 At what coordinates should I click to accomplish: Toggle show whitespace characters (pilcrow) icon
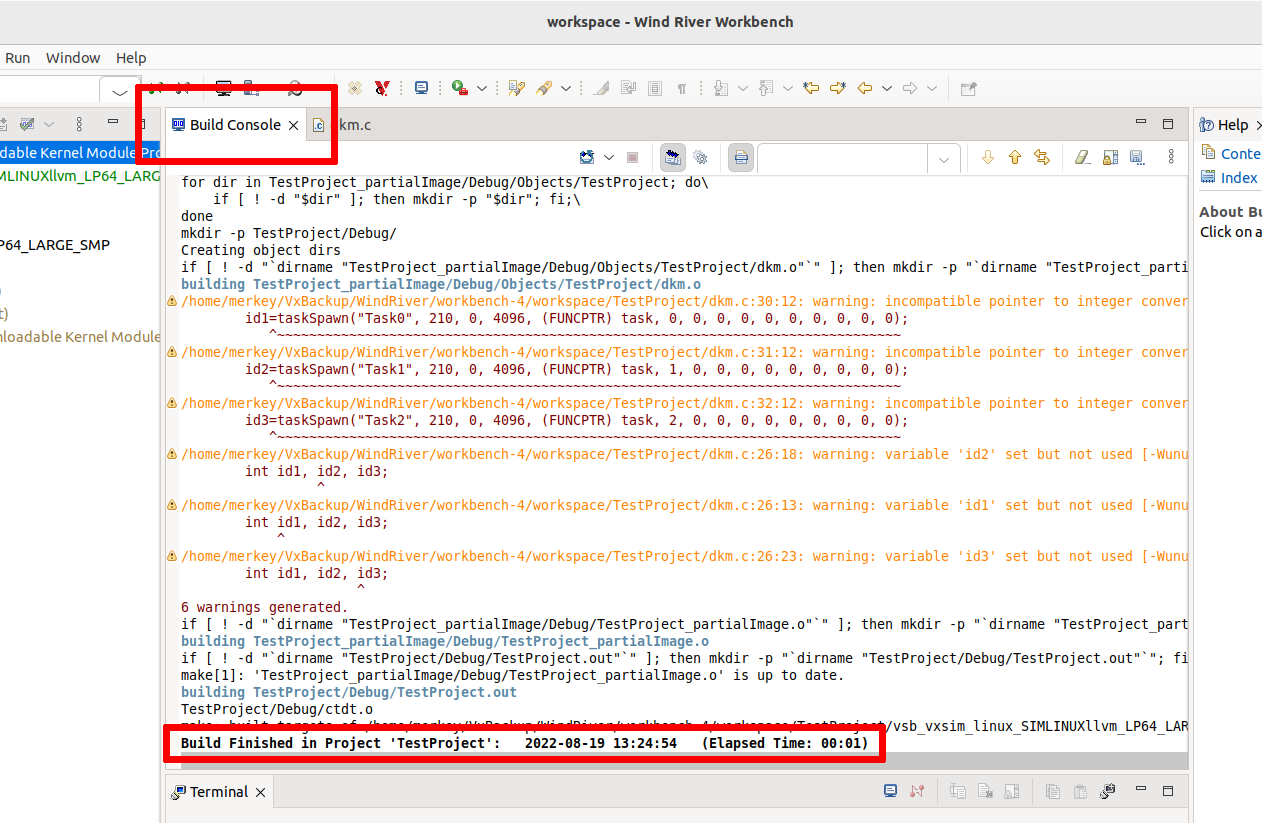pos(682,88)
